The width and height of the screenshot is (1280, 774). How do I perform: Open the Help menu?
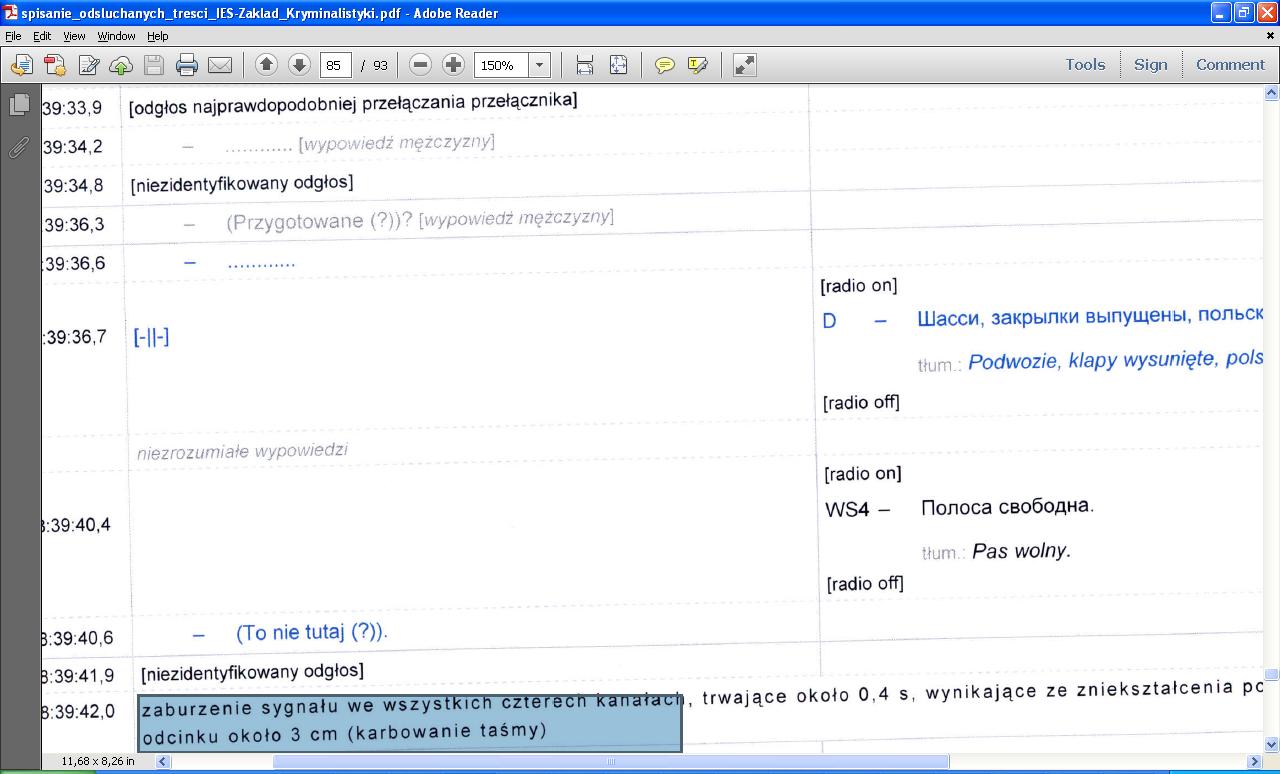coord(158,36)
